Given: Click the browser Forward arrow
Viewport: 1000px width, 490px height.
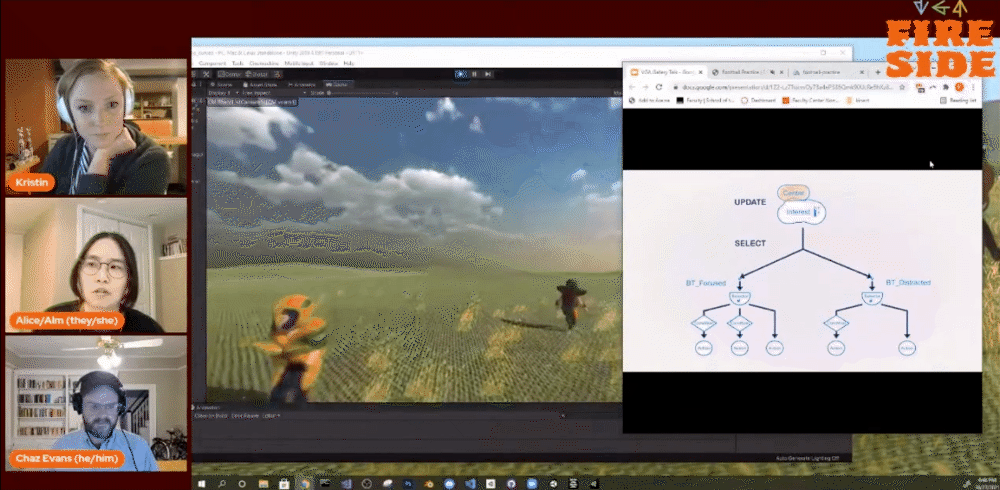Looking at the screenshot, I should pyautogui.click(x=645, y=87).
